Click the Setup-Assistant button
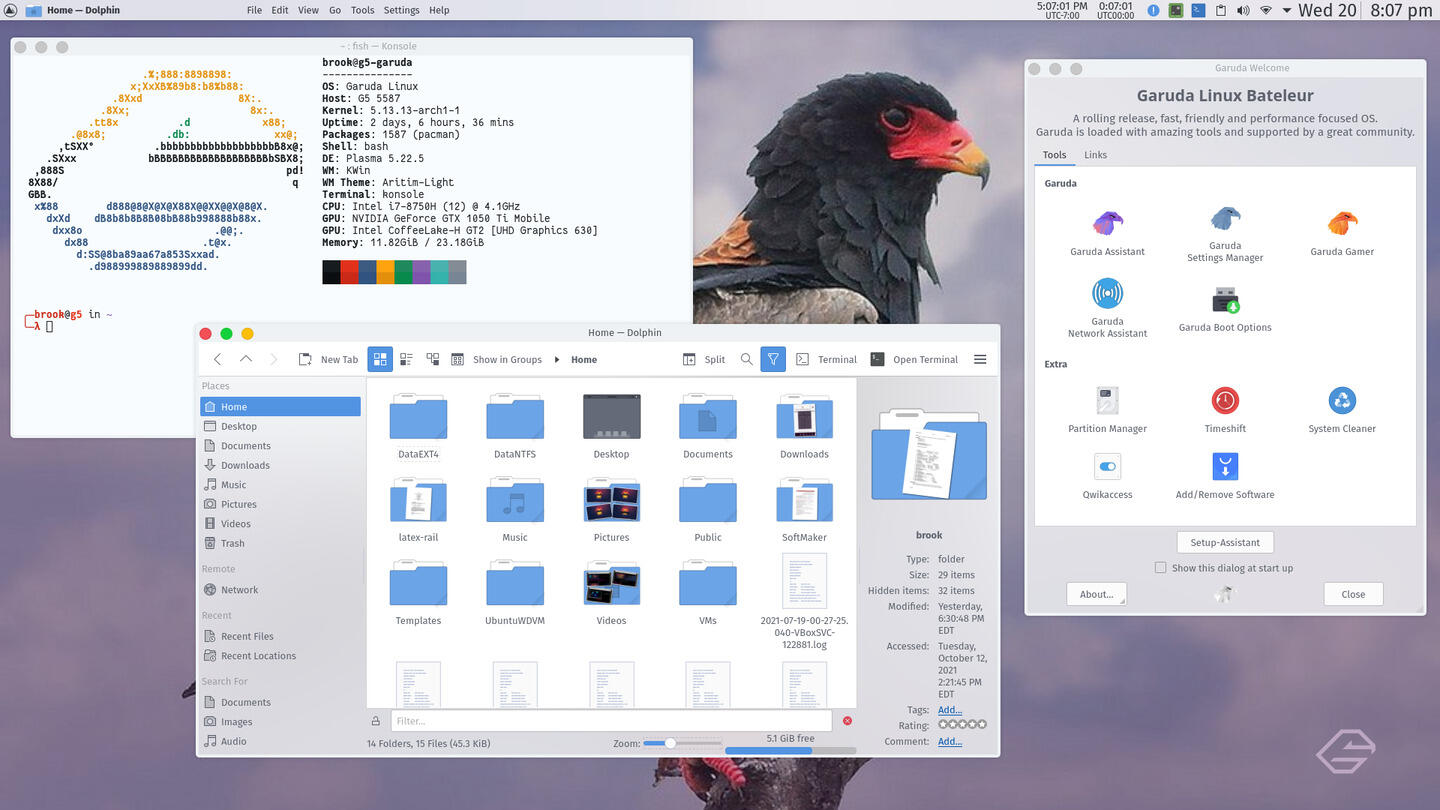The height and width of the screenshot is (810, 1440). click(1224, 542)
